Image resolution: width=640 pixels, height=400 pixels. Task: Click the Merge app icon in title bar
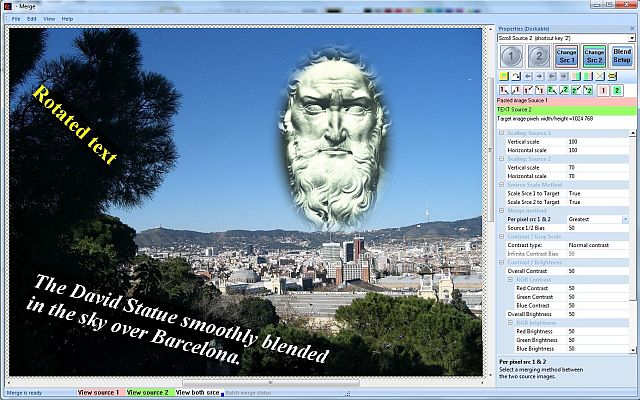[x=7, y=6]
